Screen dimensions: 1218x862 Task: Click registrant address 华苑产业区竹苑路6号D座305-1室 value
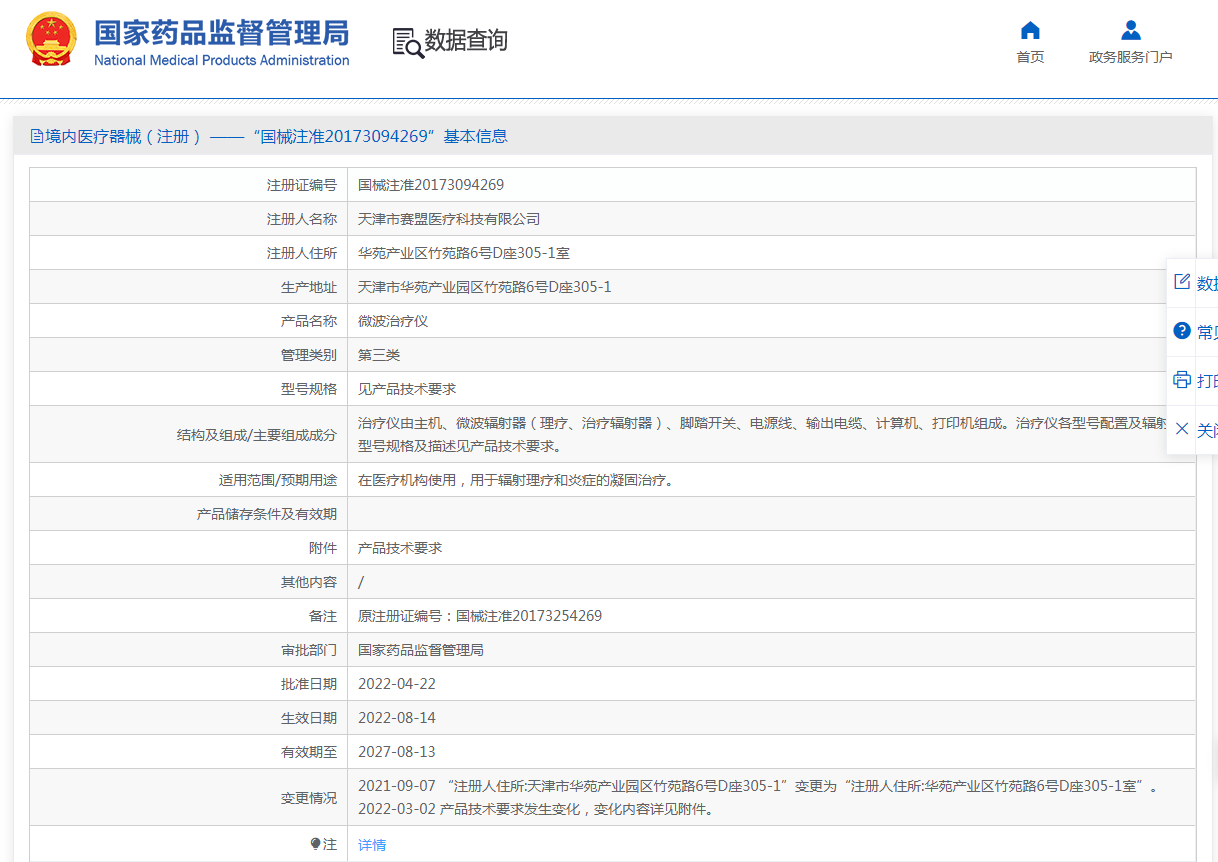tap(464, 253)
